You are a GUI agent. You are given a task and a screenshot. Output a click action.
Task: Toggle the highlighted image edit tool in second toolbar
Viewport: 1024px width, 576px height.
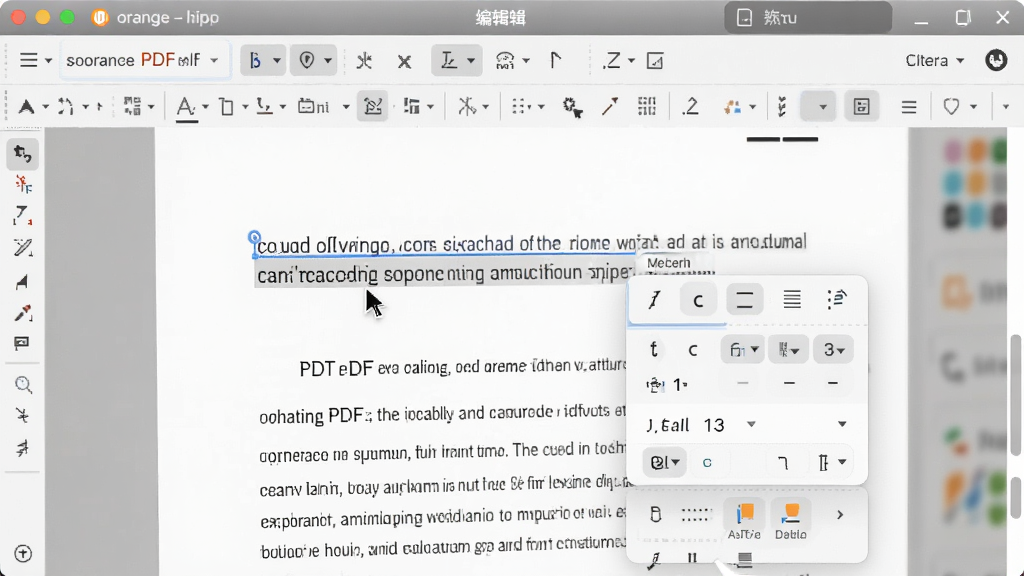[x=373, y=106]
